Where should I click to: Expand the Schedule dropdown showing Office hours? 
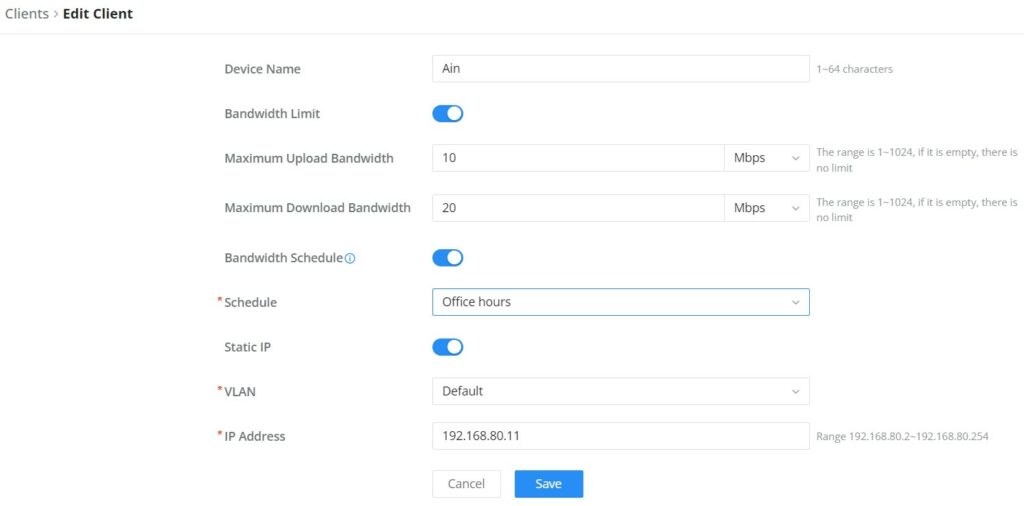coord(621,302)
